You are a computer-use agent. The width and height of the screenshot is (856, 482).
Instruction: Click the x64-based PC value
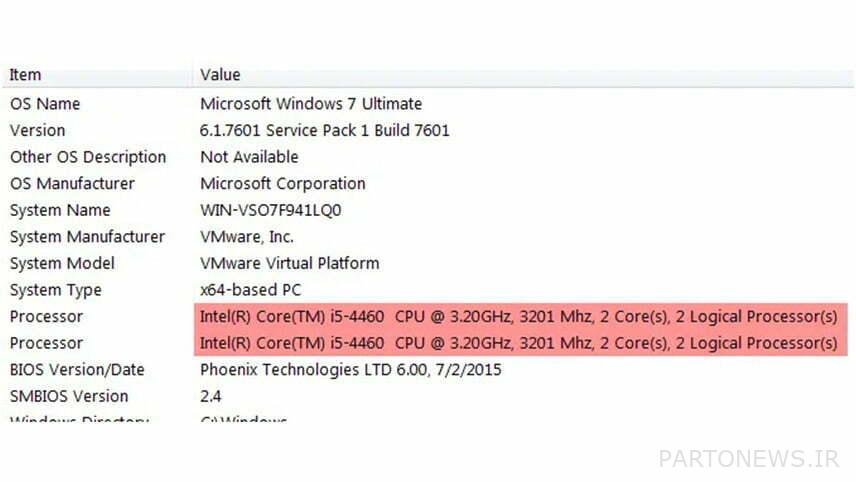tap(250, 290)
